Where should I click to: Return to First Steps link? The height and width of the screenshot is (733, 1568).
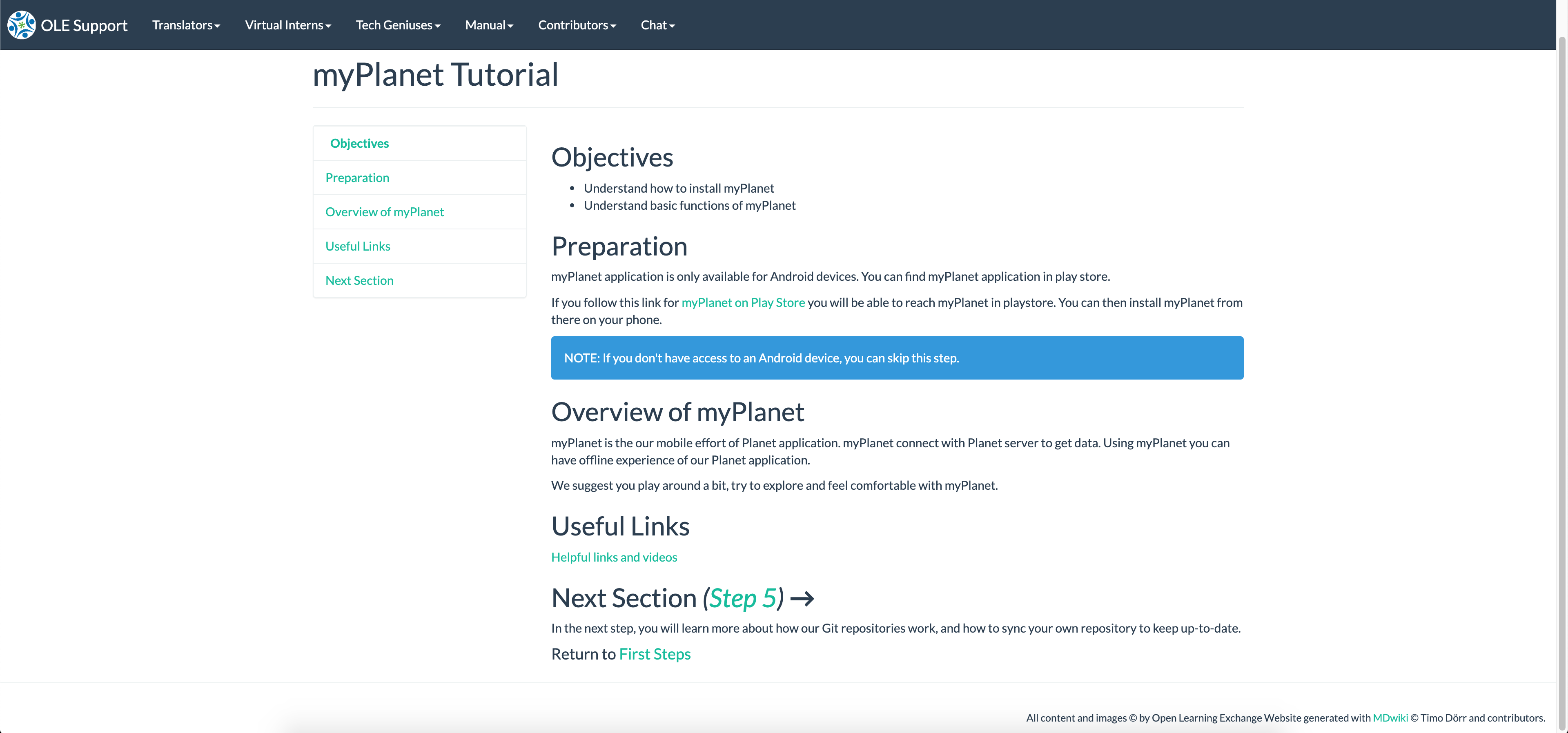(x=655, y=654)
